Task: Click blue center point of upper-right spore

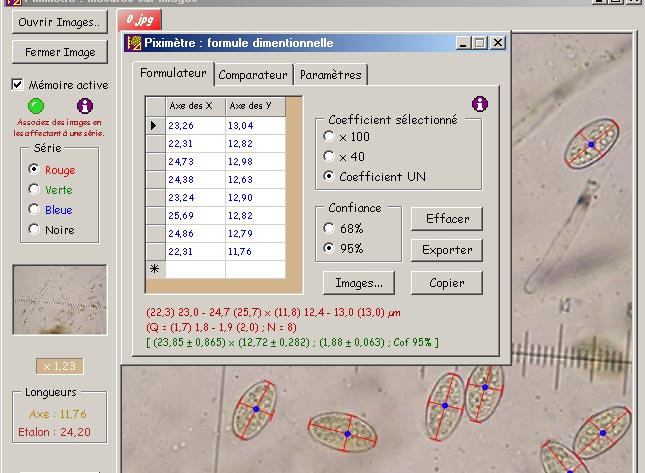Action: click(592, 144)
